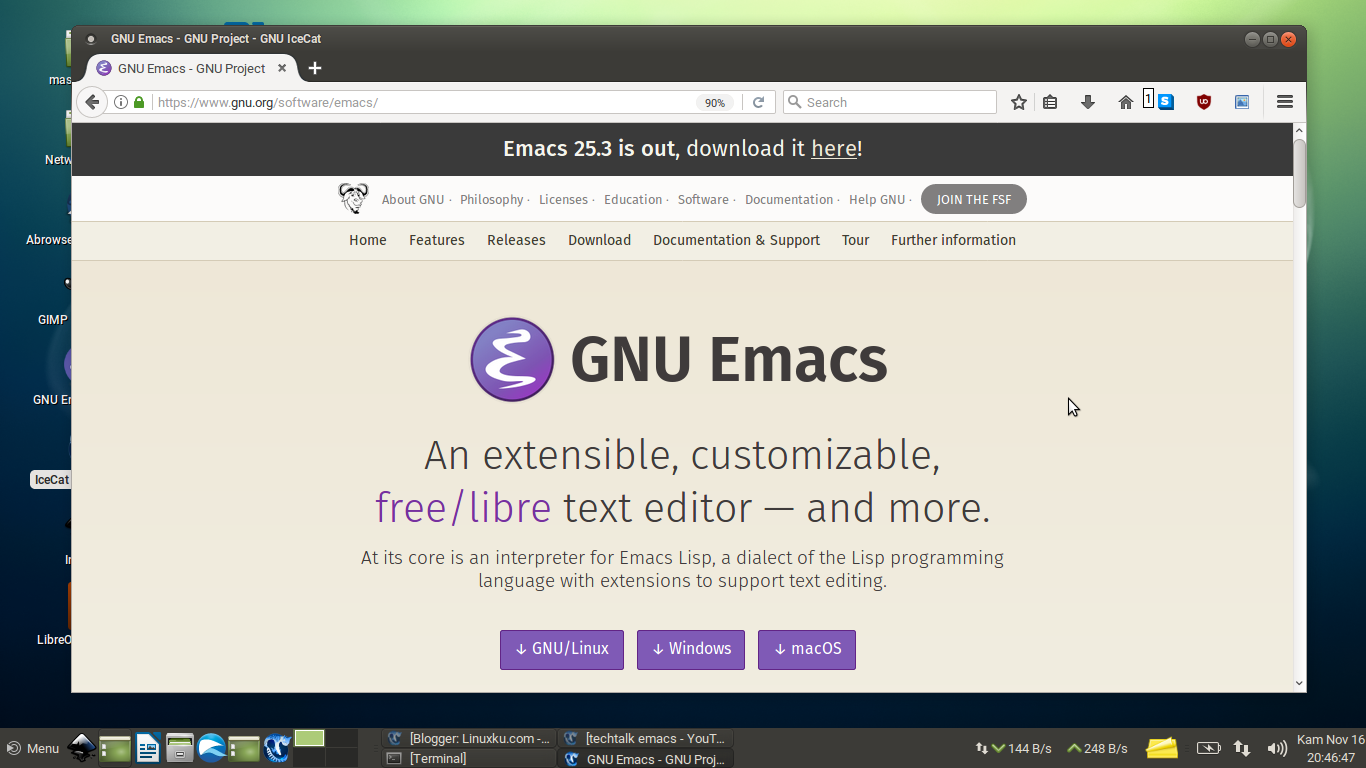
Task: Download Emacs for GNU/Linux
Action: (x=562, y=649)
